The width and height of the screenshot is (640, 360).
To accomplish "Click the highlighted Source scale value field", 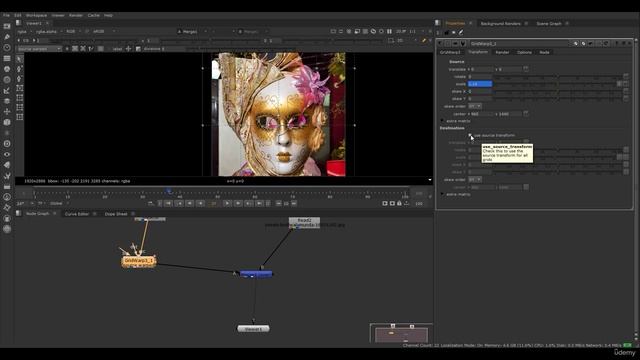I will (480, 84).
